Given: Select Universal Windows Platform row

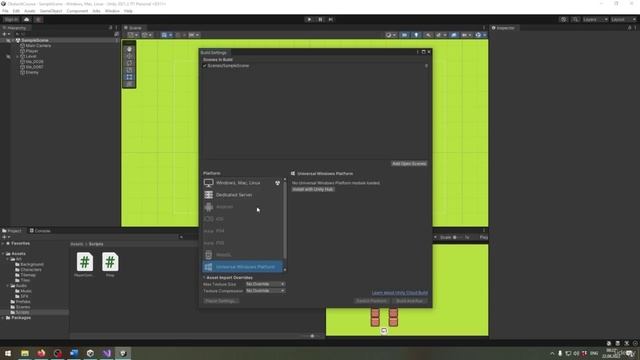Looking at the screenshot, I should (242, 267).
